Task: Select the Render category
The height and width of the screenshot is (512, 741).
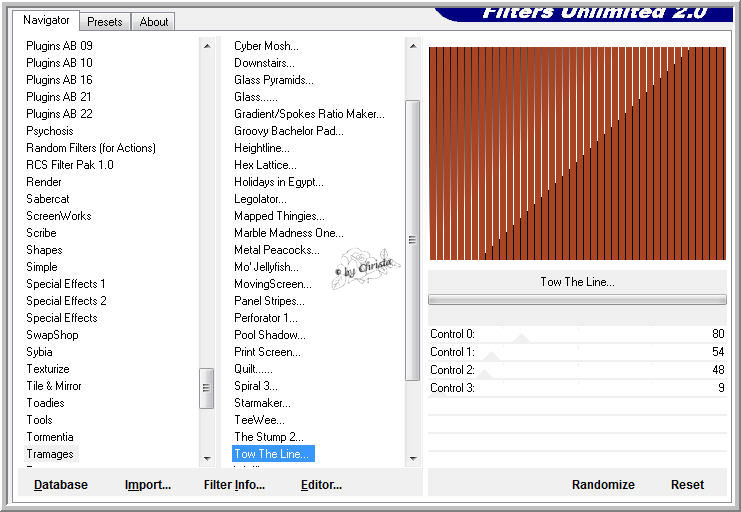Action: click(44, 182)
